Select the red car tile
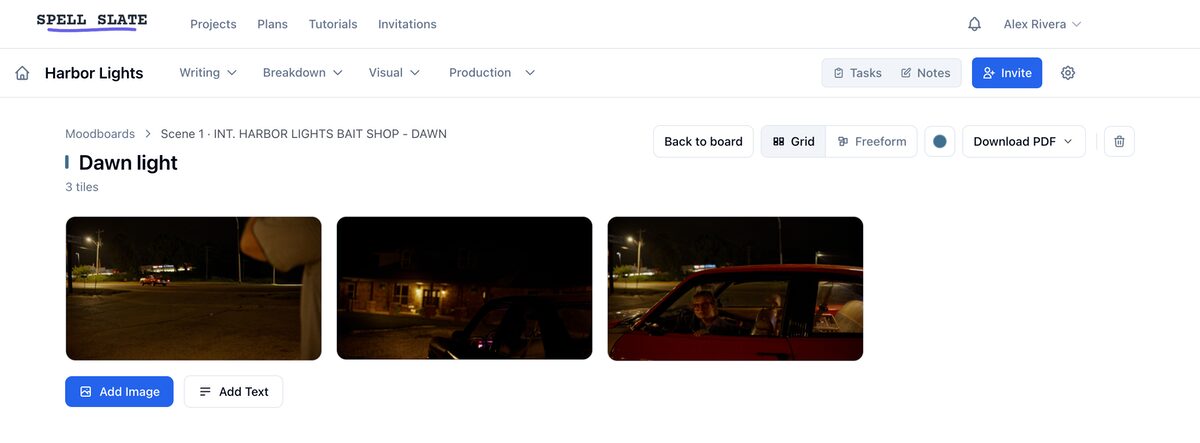 coord(735,288)
